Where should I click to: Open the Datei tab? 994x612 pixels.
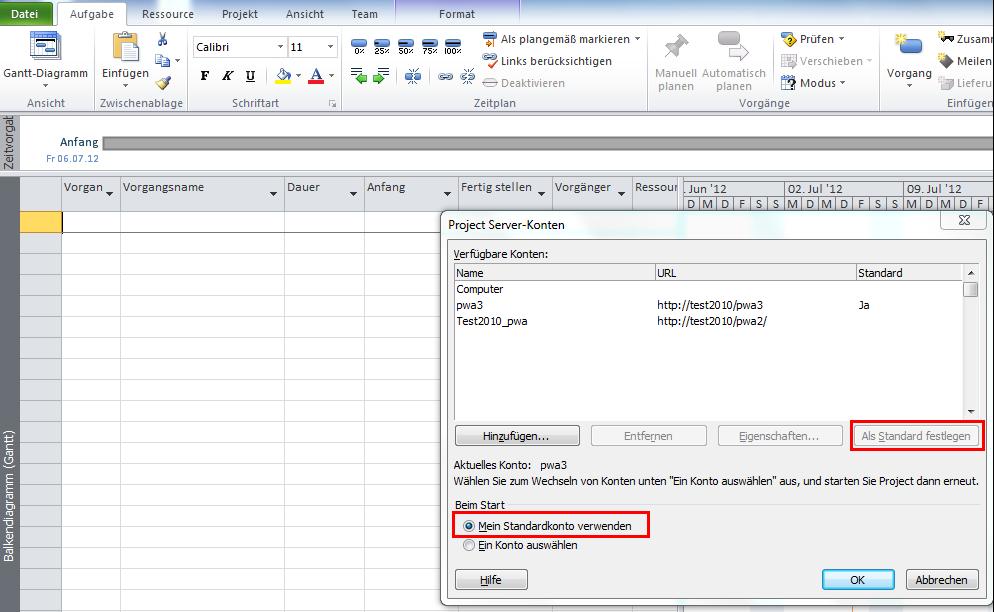click(25, 14)
